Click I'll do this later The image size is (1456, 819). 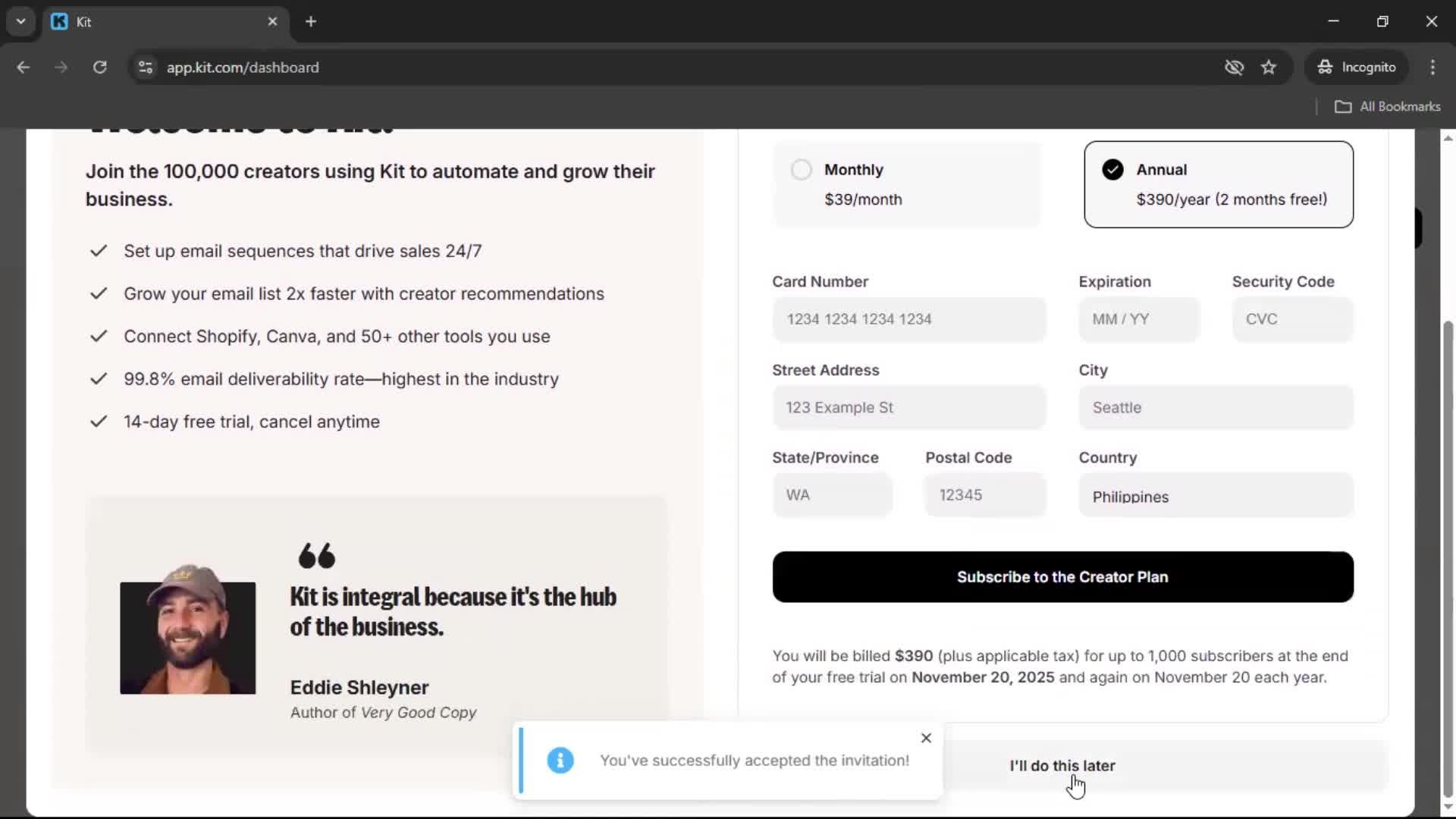[x=1062, y=765]
